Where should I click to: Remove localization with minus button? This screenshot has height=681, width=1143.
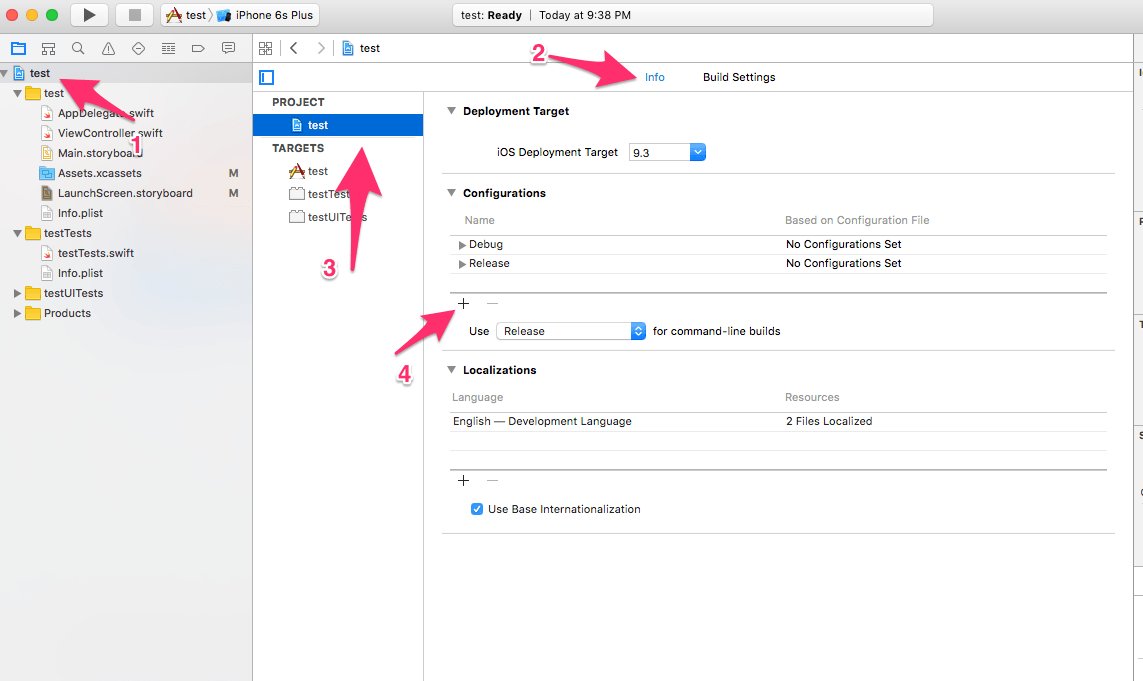pyautogui.click(x=492, y=480)
